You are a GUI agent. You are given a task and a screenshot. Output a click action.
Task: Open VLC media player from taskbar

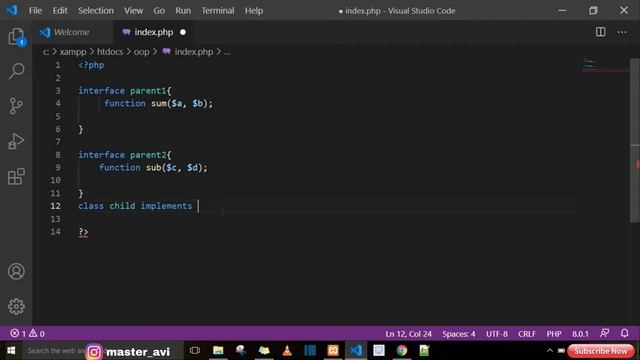[287, 350]
